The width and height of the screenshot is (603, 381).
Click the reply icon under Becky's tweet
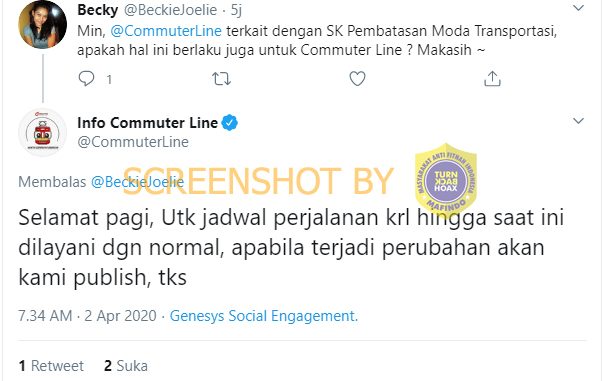click(x=86, y=79)
